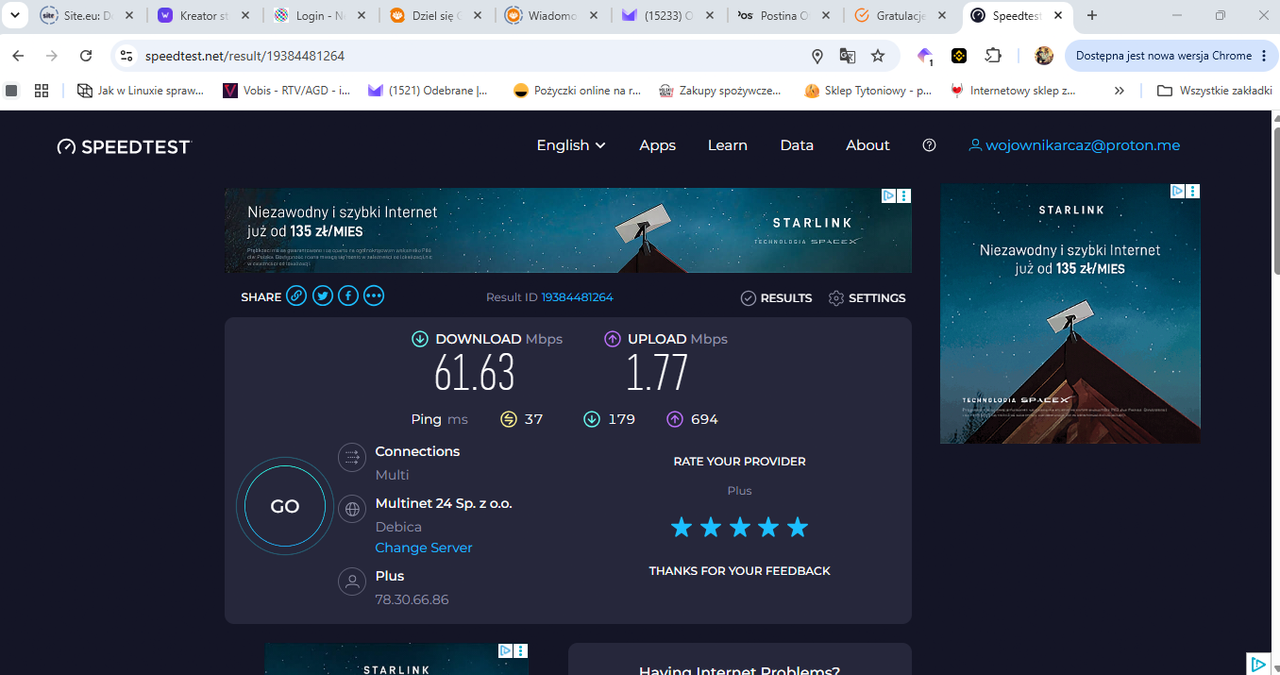Click the SPEEDTEST logo
This screenshot has height=675, width=1280.
(124, 147)
